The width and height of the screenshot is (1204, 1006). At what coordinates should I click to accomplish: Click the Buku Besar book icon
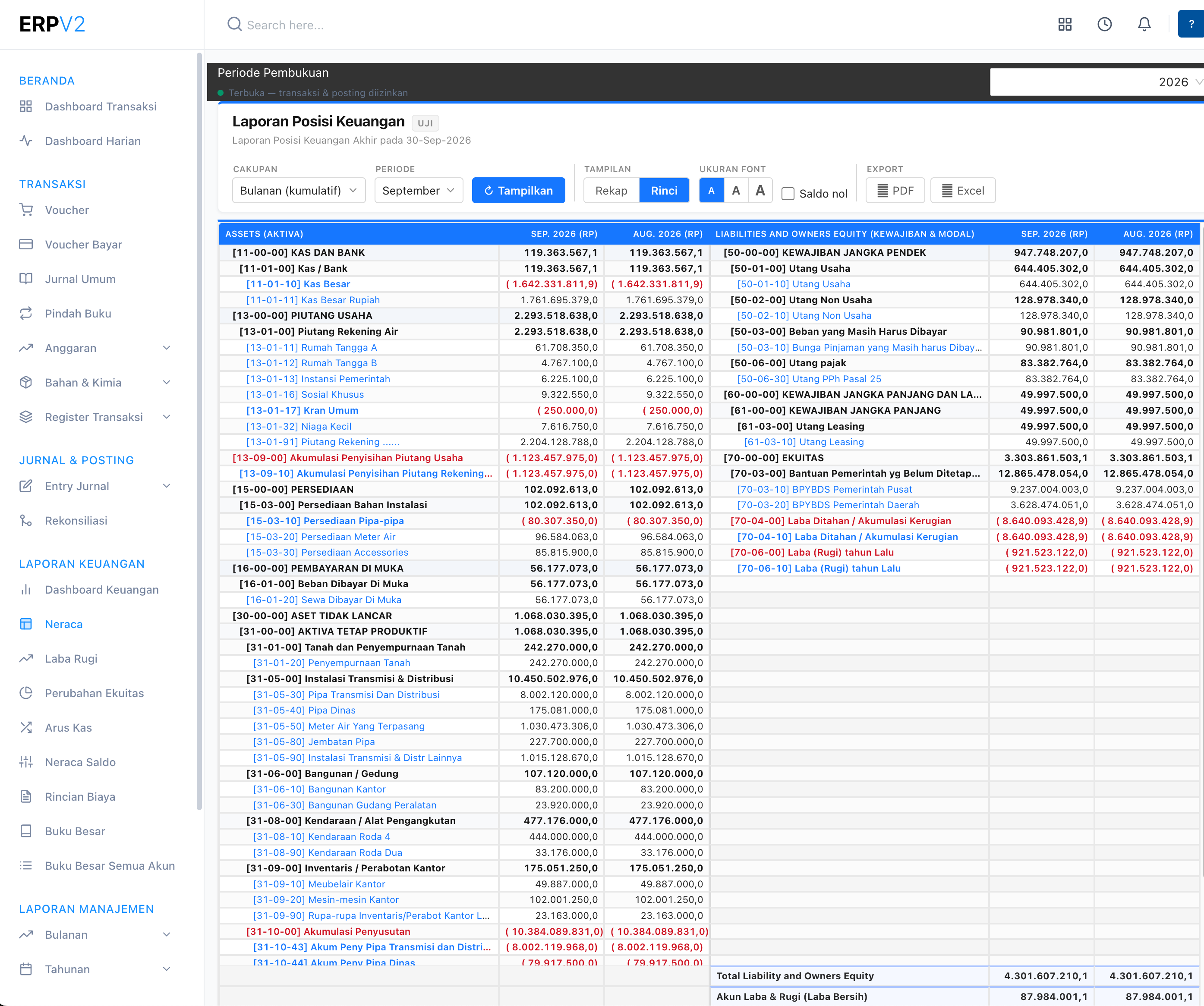26,831
